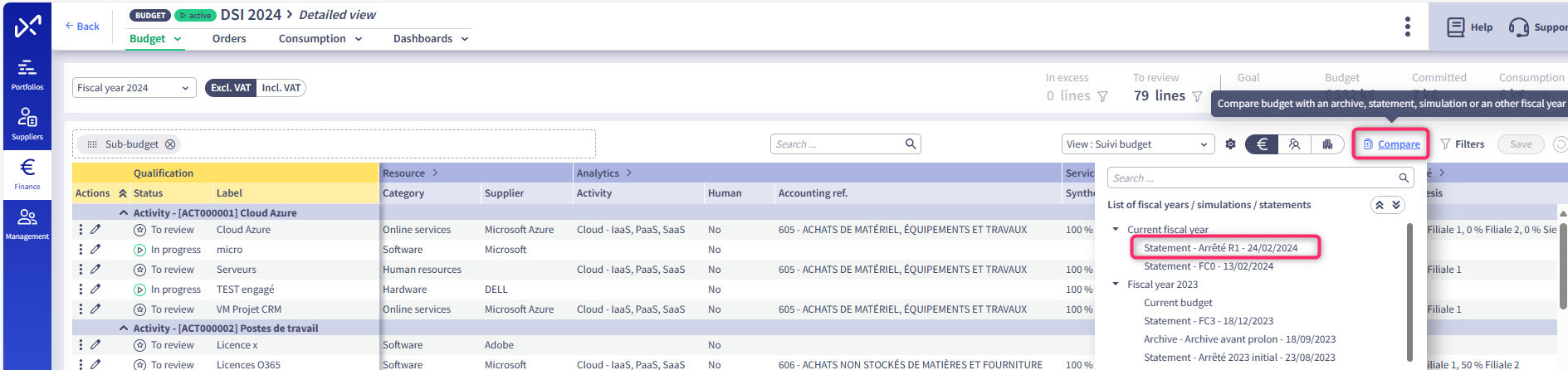The image size is (1568, 370).
Task: Collapse Current fiscal year tree node
Action: [1116, 230]
